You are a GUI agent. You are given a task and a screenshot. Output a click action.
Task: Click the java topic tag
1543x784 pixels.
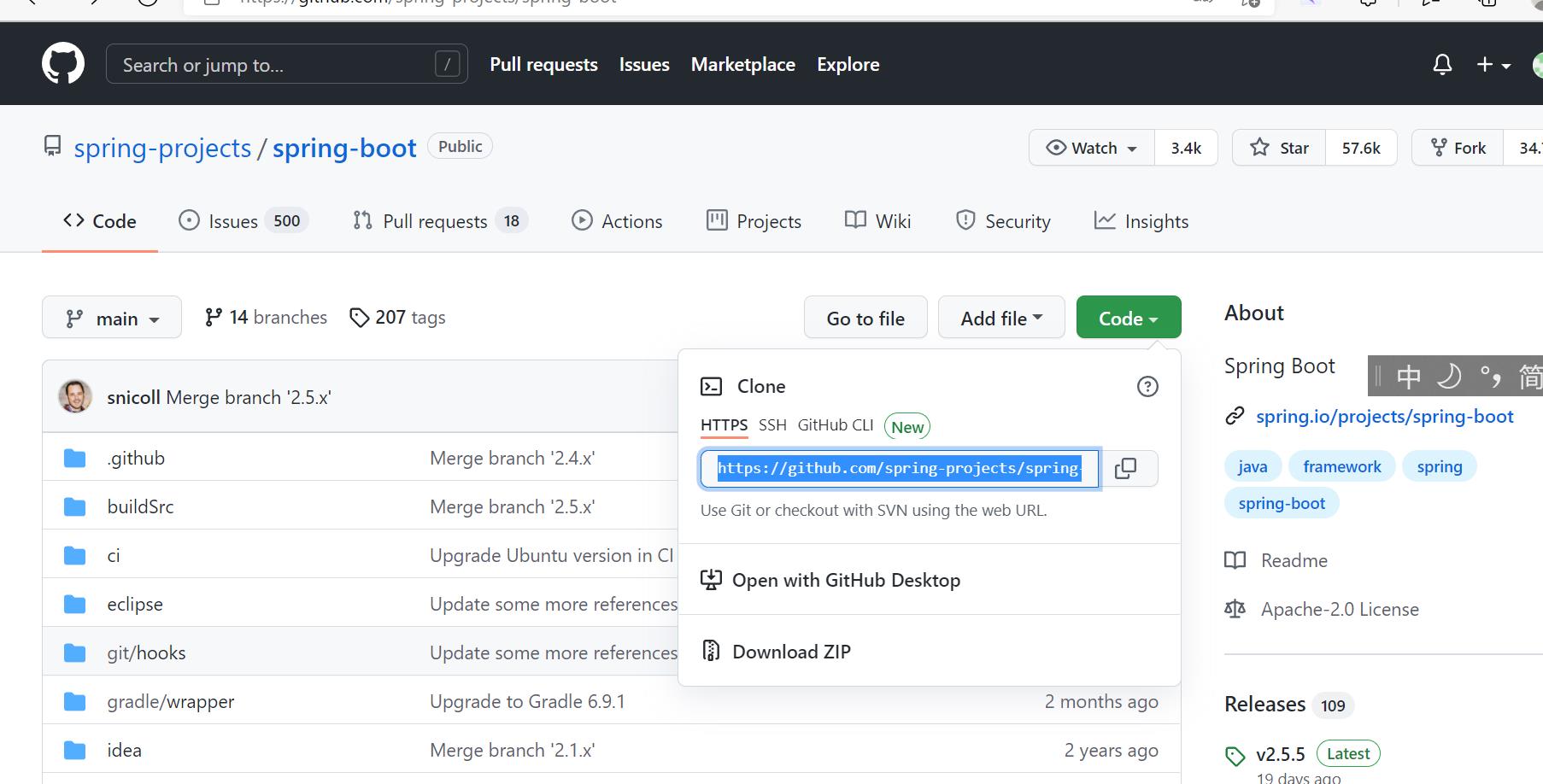[x=1253, y=466]
